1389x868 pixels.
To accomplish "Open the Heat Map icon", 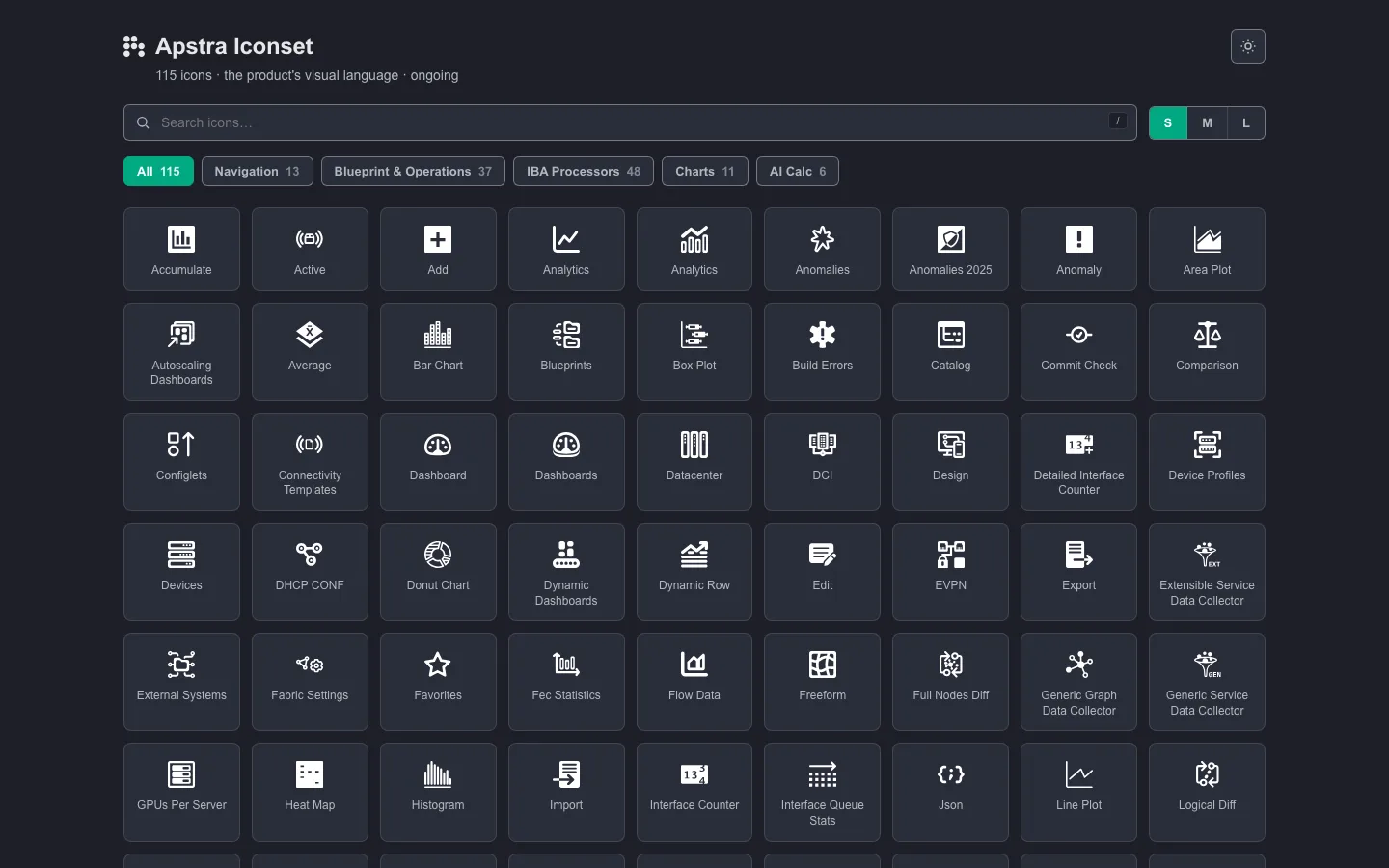I will (x=310, y=792).
